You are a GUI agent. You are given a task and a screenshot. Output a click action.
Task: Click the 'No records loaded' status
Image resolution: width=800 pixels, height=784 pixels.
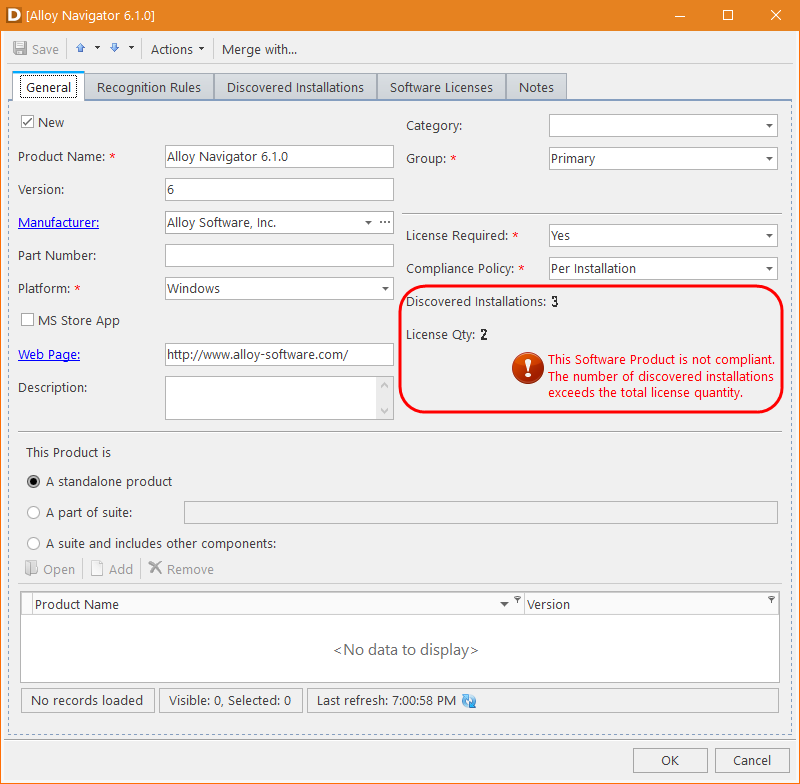87,700
